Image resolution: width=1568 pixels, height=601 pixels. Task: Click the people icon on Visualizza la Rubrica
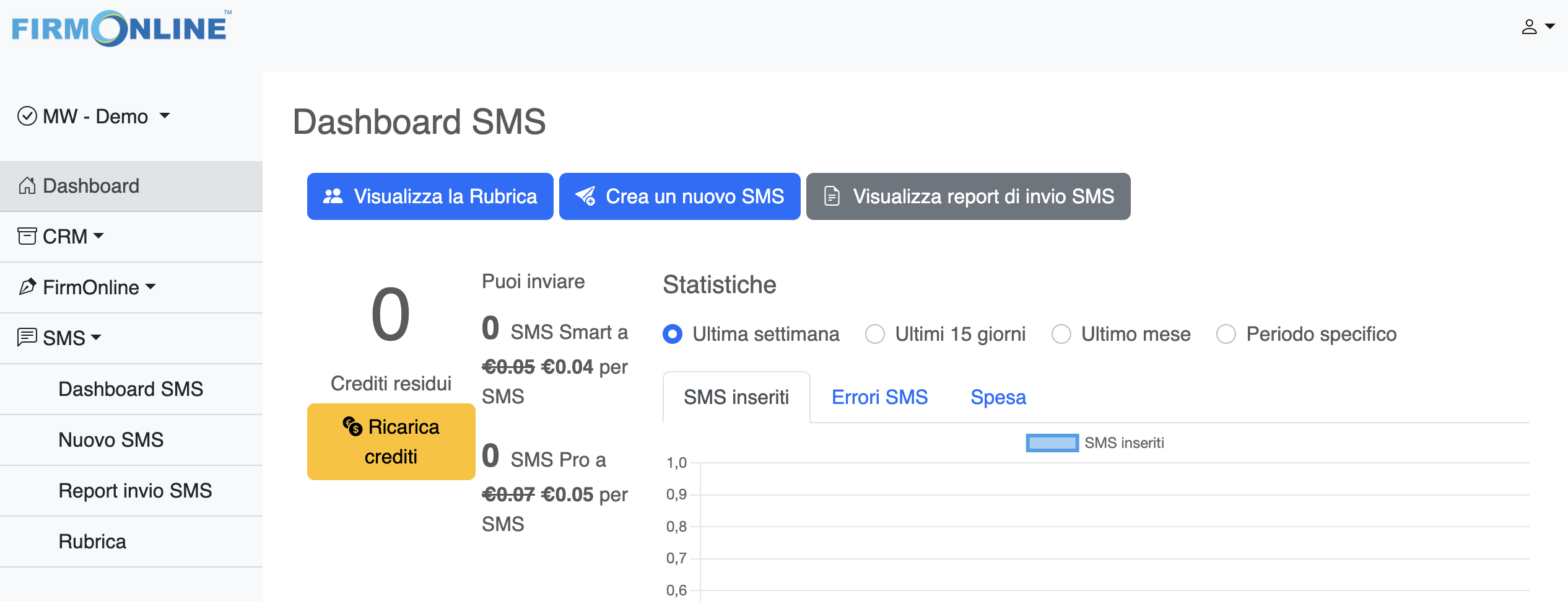point(333,196)
